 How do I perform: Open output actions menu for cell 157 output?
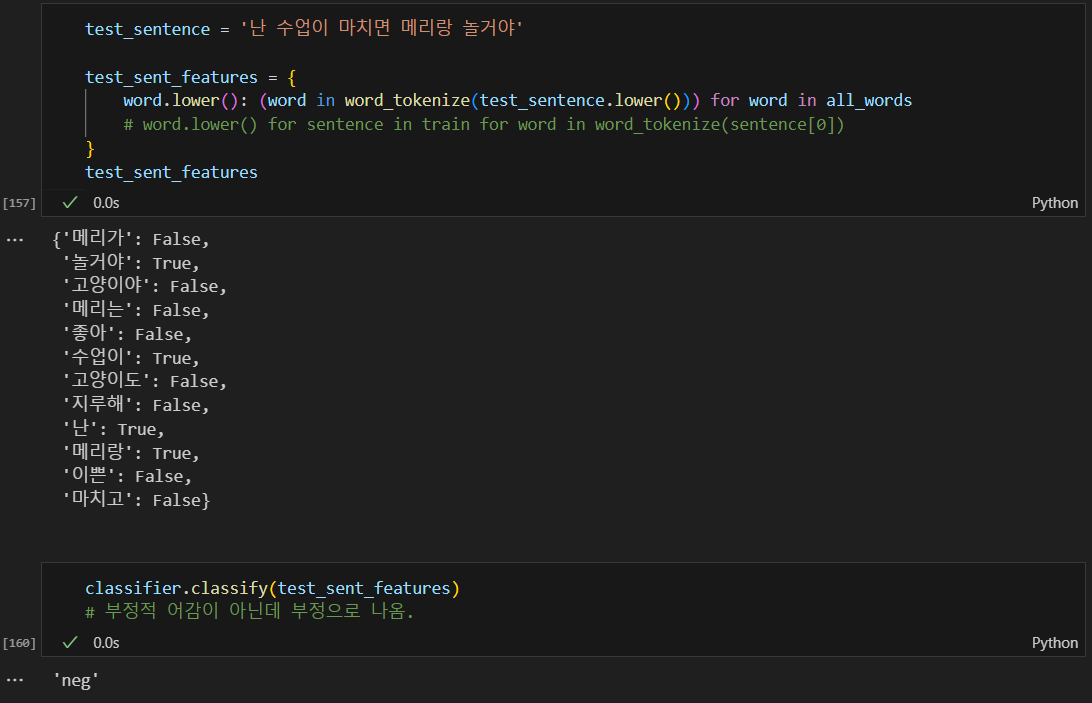point(15,240)
